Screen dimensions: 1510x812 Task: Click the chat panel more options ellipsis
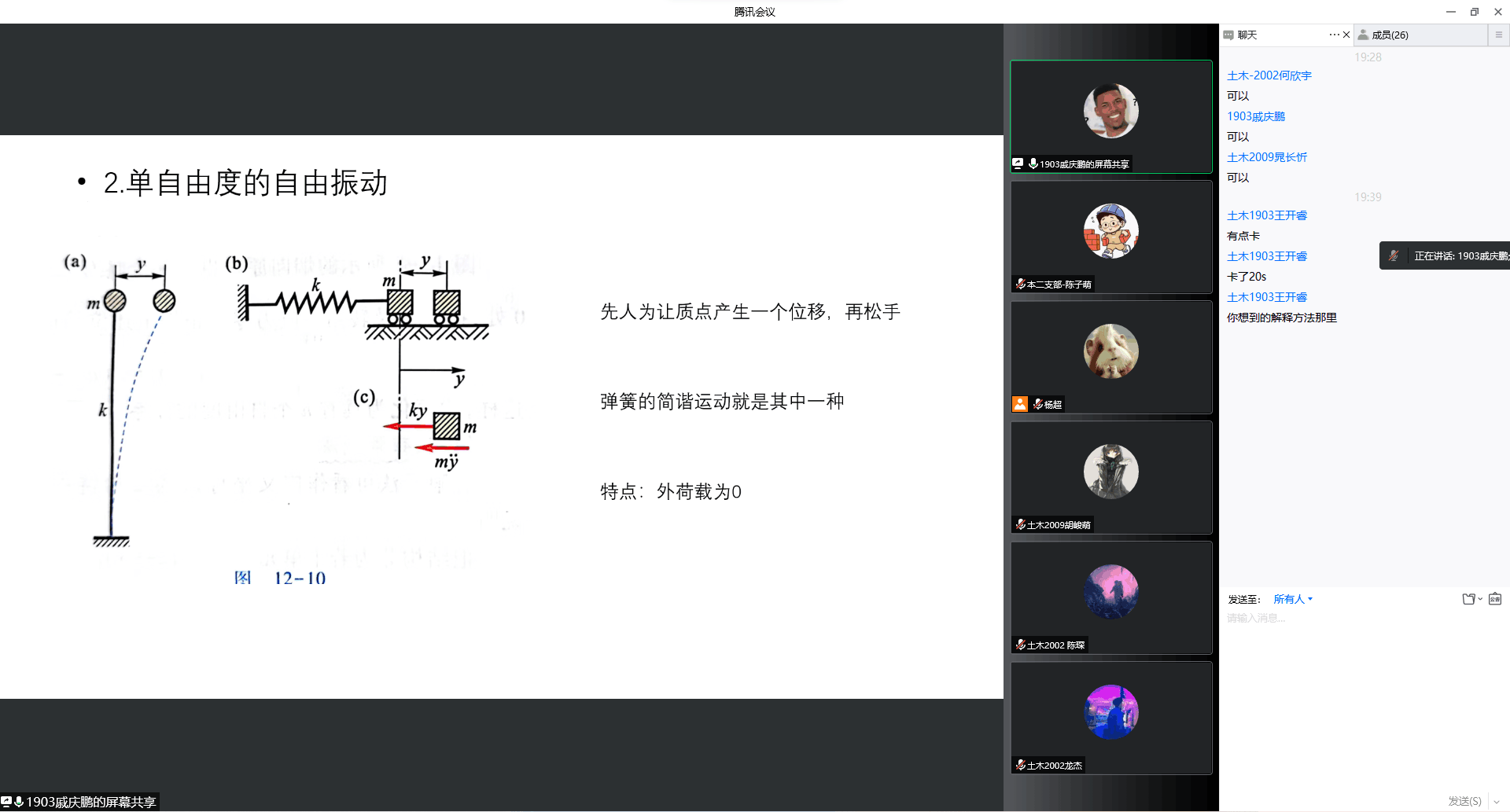(1334, 35)
